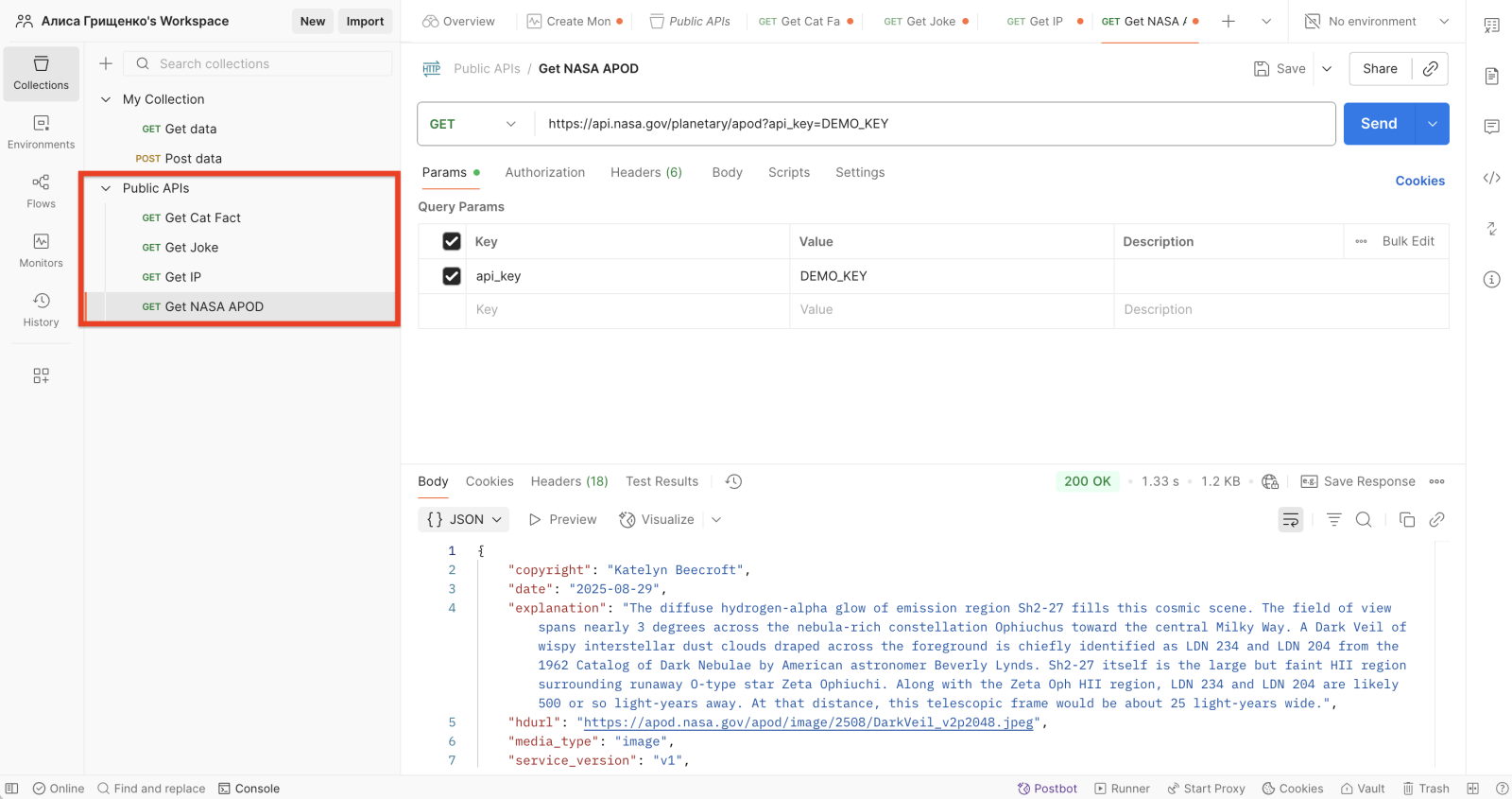Switch to the Scripts tab
The width and height of the screenshot is (1512, 799).
pos(789,172)
